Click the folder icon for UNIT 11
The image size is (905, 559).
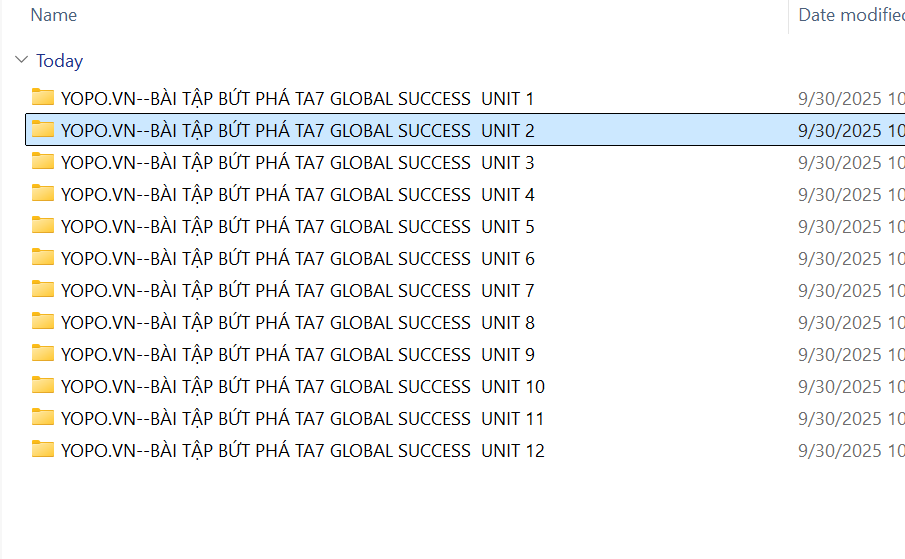42,417
